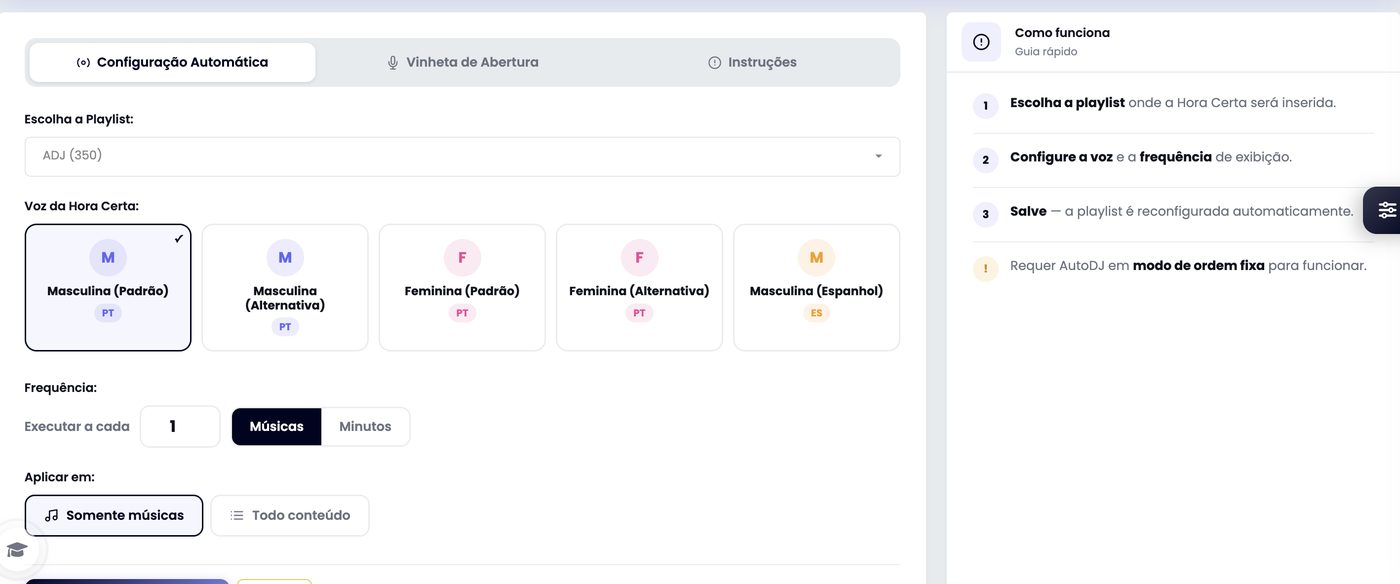Click step 3 text Salve
The height and width of the screenshot is (584, 1400).
[x=1028, y=211]
